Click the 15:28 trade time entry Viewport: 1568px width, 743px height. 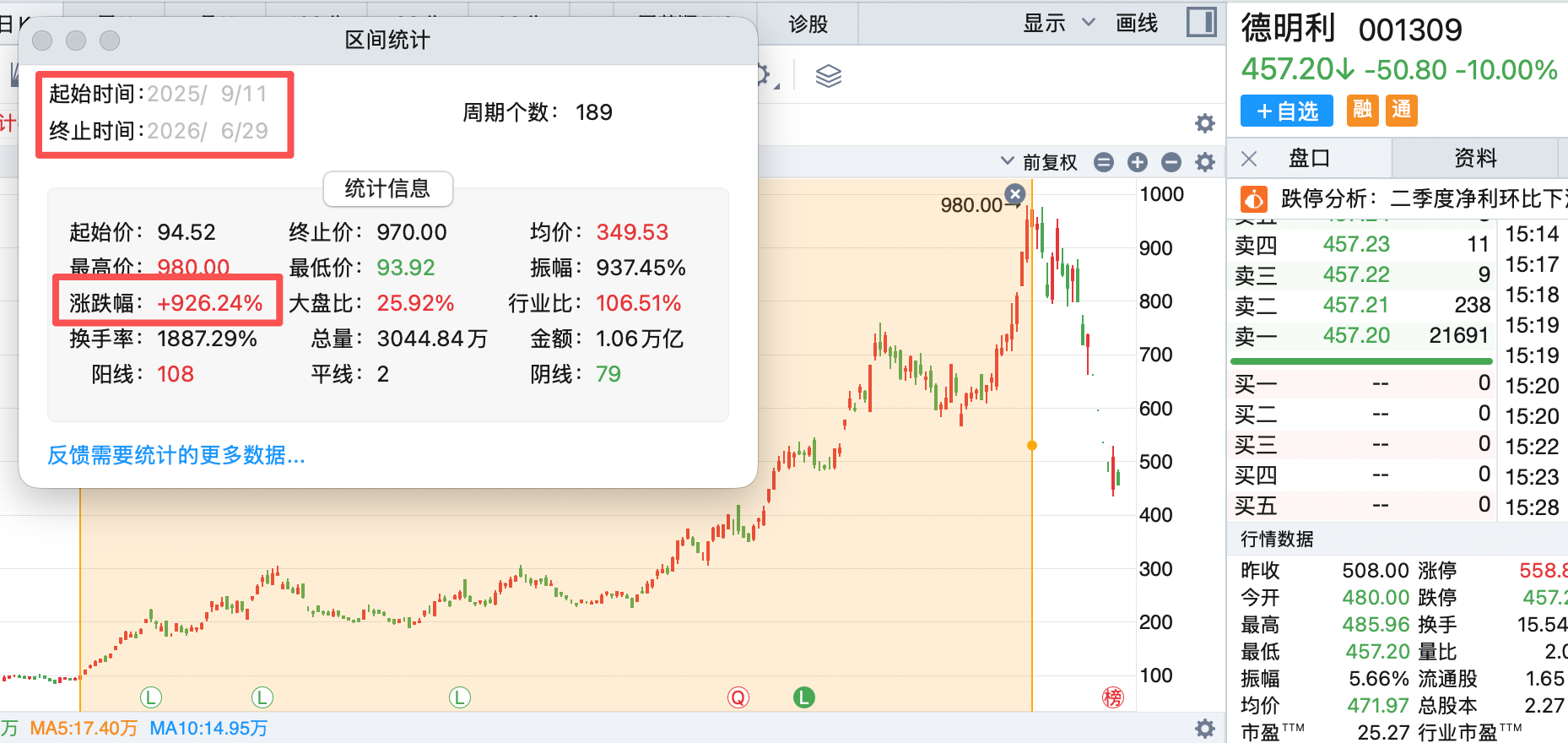(1533, 507)
